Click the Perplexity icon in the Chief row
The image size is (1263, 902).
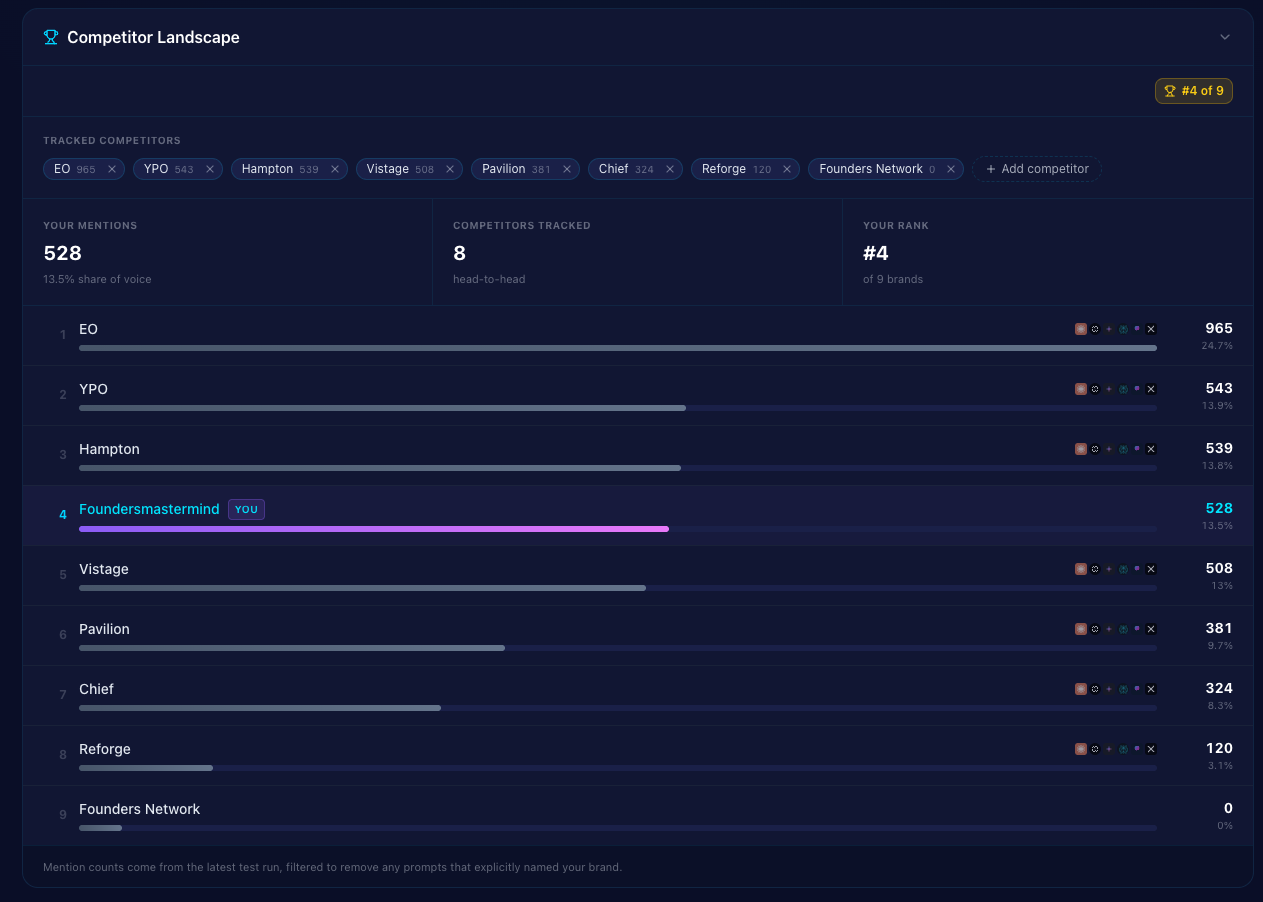(x=1123, y=689)
